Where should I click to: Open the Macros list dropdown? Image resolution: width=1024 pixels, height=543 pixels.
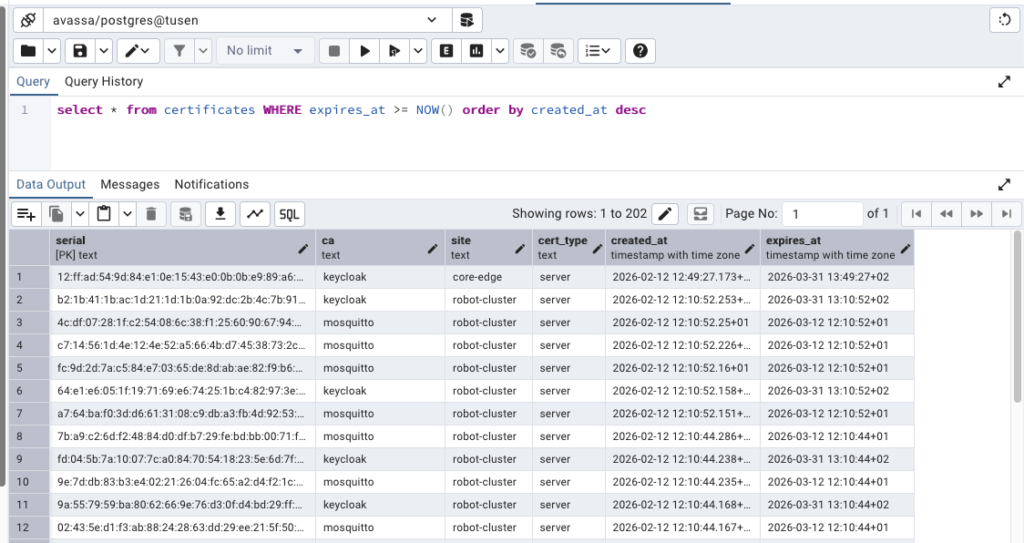(x=598, y=50)
